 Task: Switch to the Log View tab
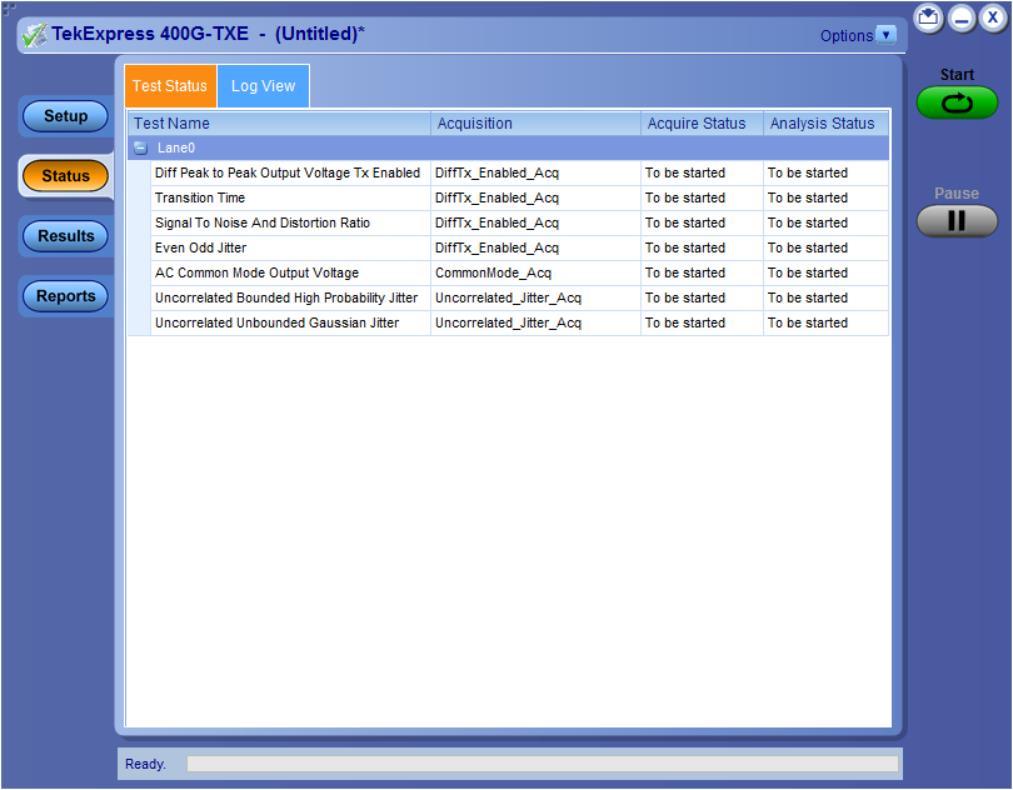(x=263, y=86)
